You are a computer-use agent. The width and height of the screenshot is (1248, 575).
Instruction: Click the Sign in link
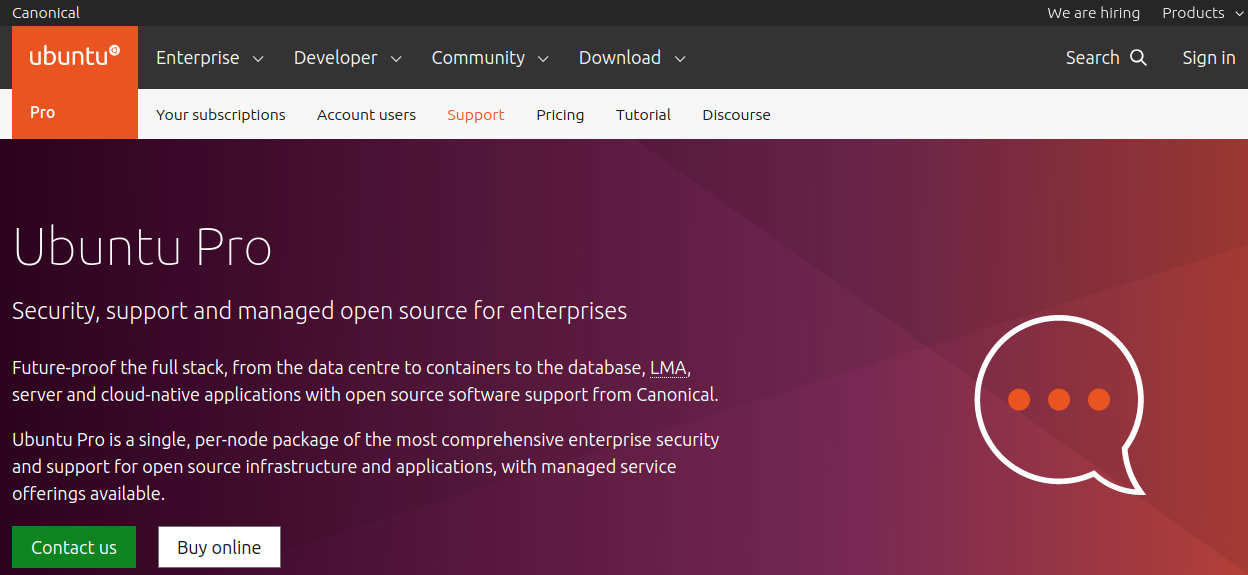(x=1208, y=58)
